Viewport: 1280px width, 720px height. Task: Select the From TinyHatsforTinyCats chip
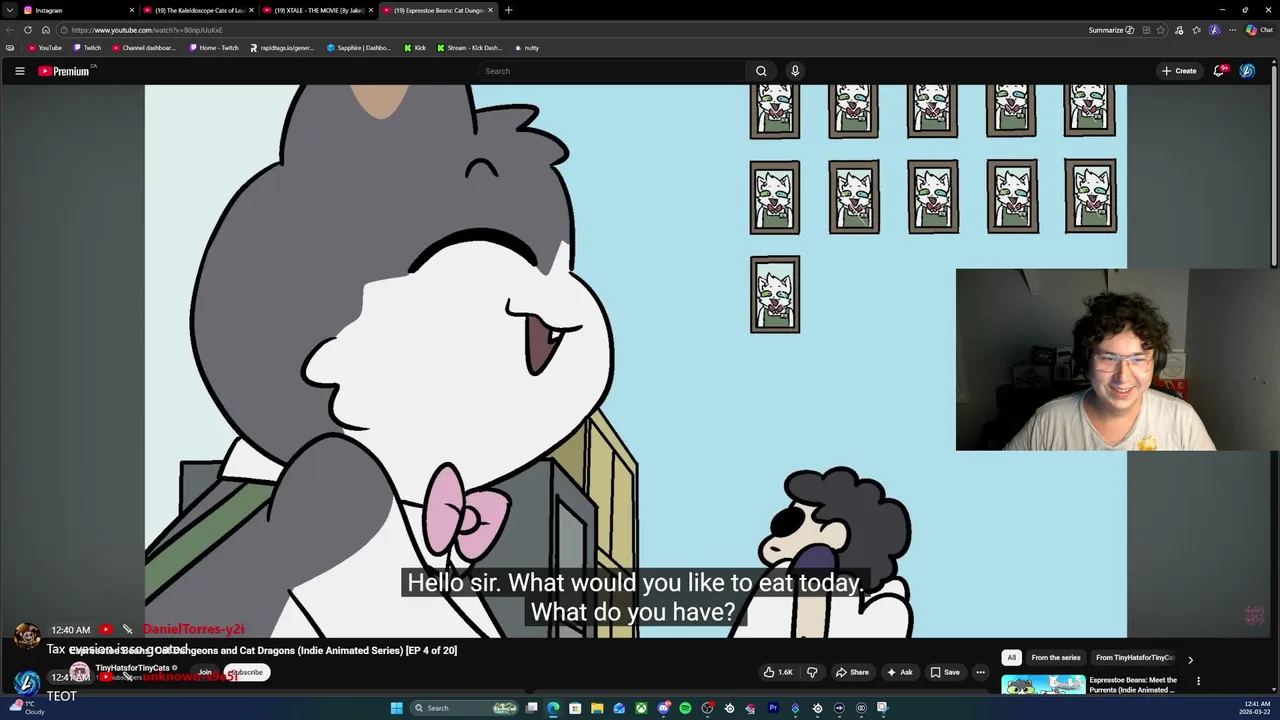[1134, 658]
